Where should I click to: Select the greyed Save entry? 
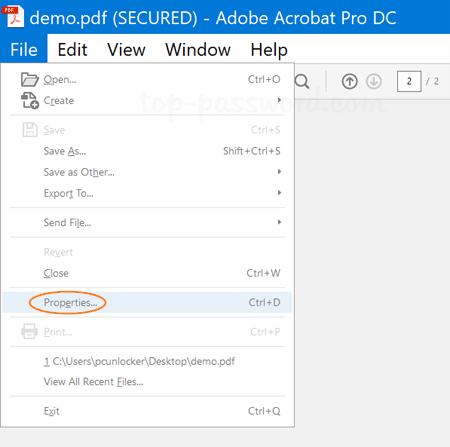147,130
